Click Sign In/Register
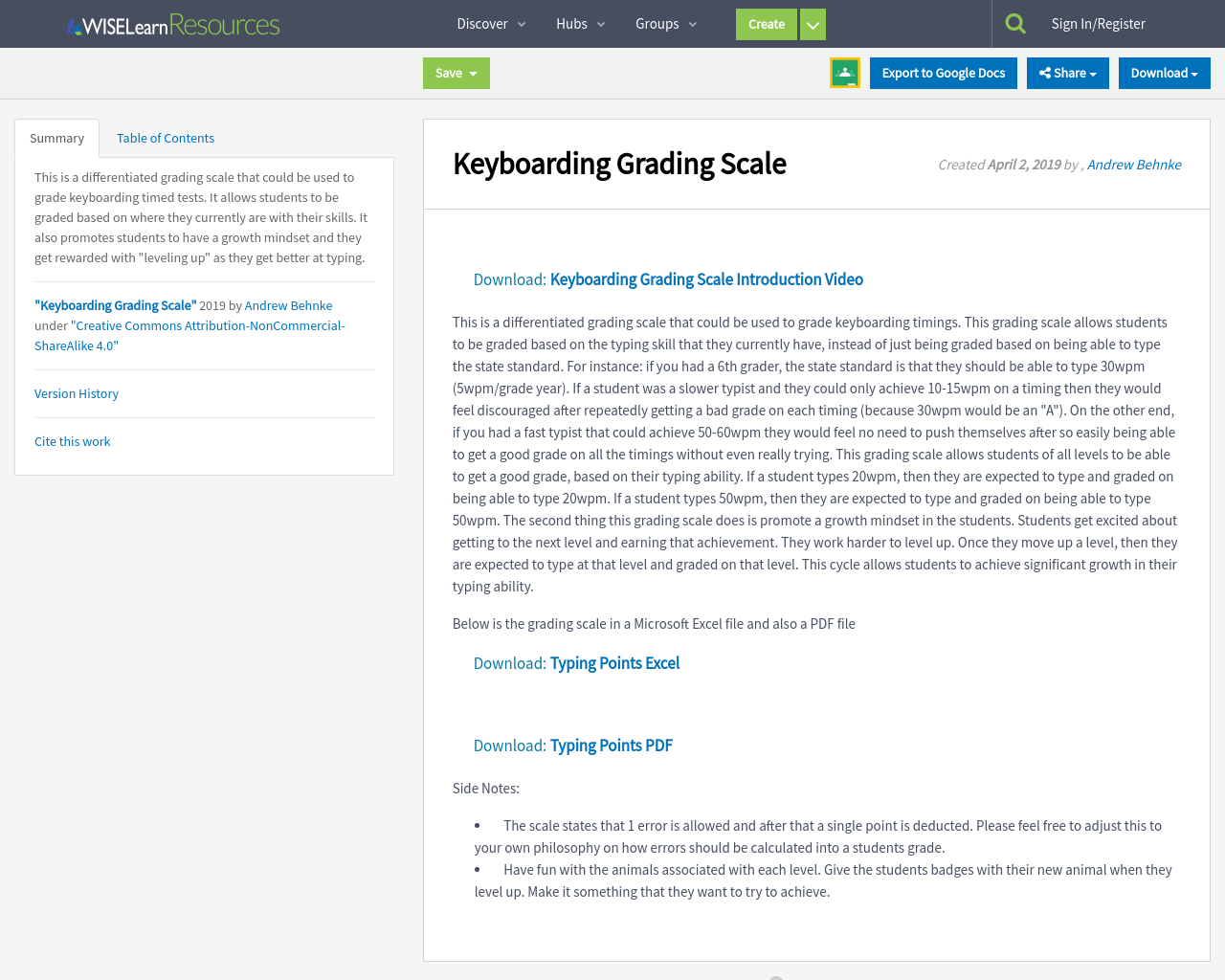This screenshot has height=980, width=1225. [x=1098, y=22]
